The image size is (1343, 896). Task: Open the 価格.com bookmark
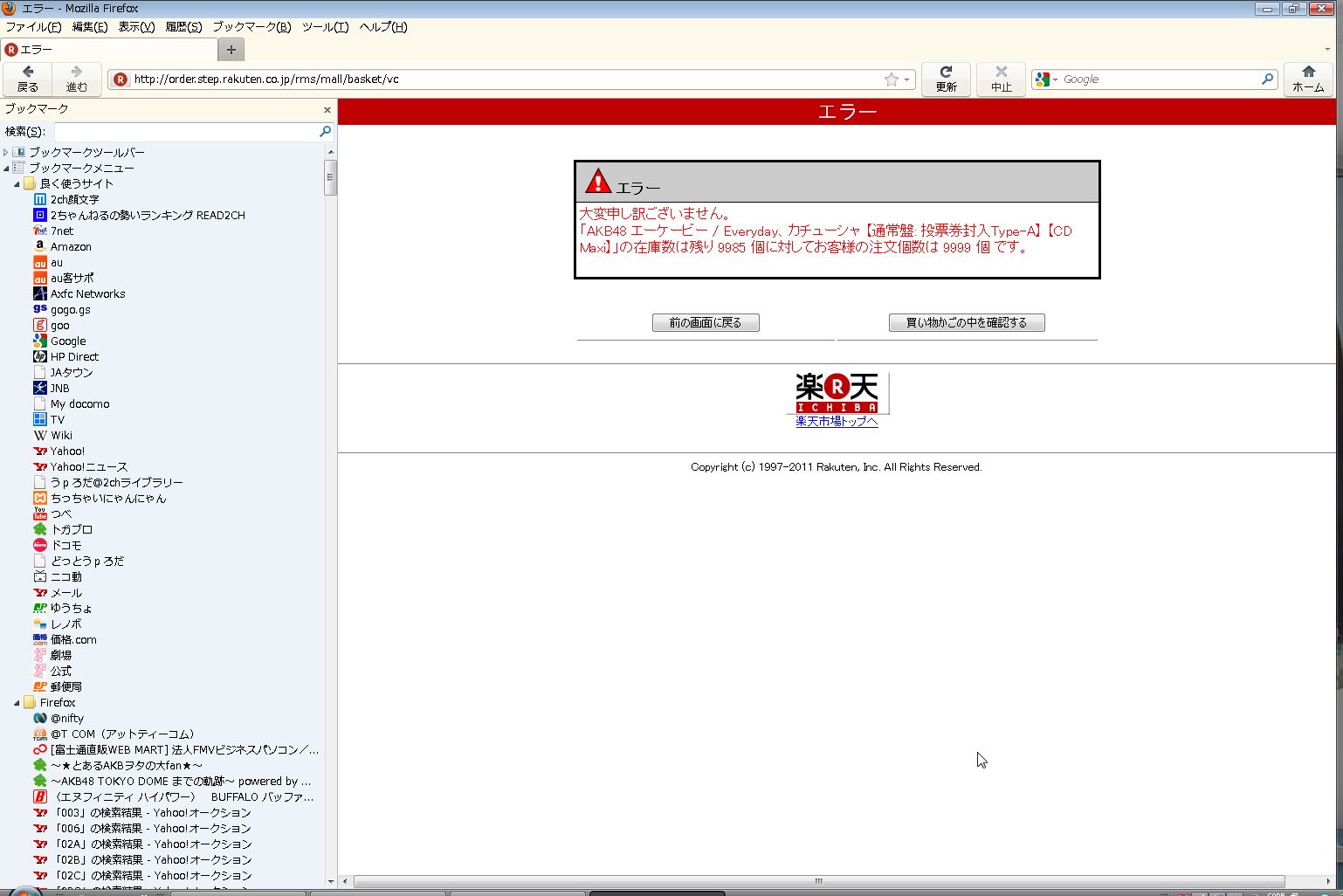65,640
